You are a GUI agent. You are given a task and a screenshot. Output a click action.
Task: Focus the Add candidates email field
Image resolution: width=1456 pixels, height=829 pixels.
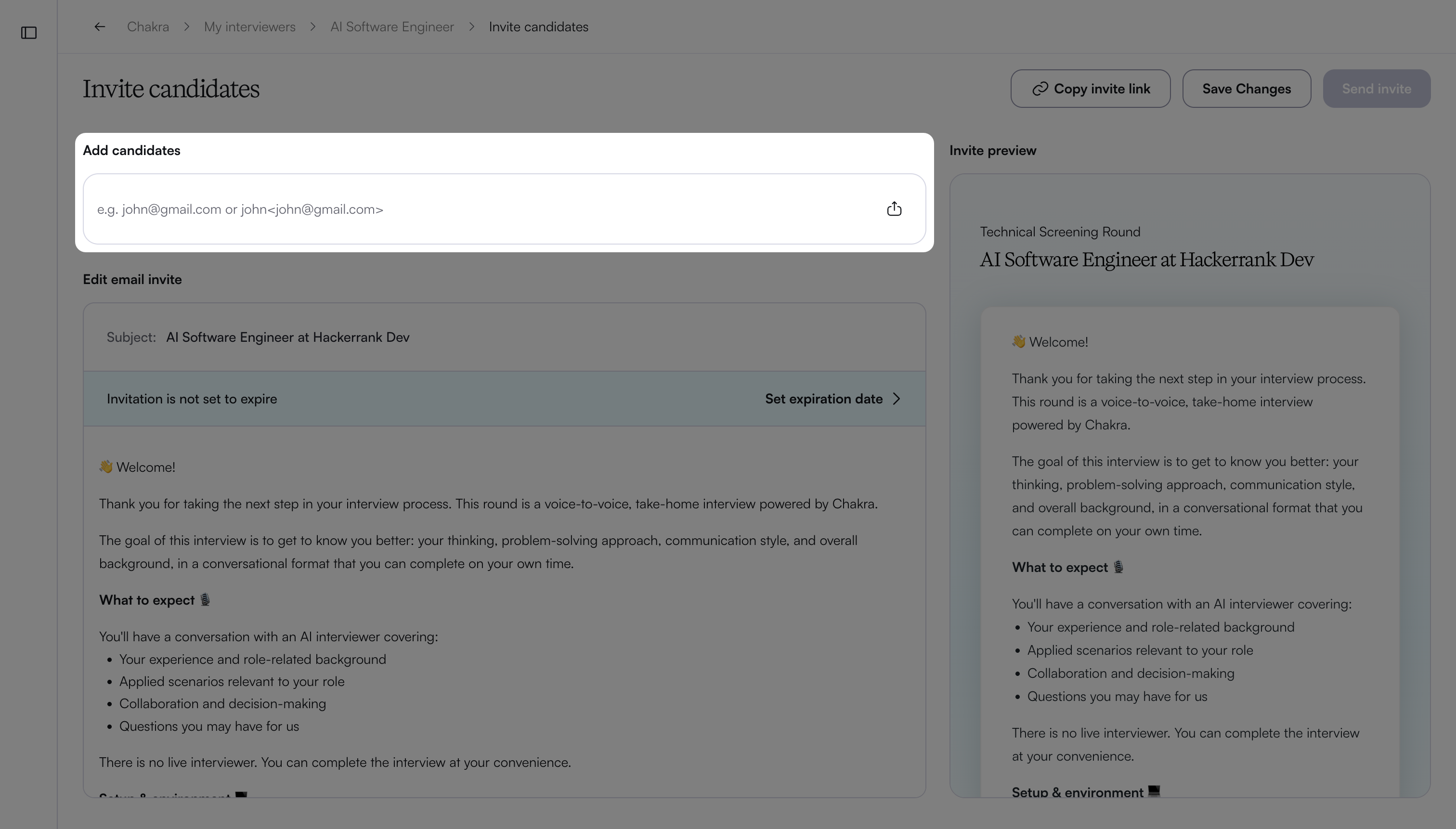point(484,209)
